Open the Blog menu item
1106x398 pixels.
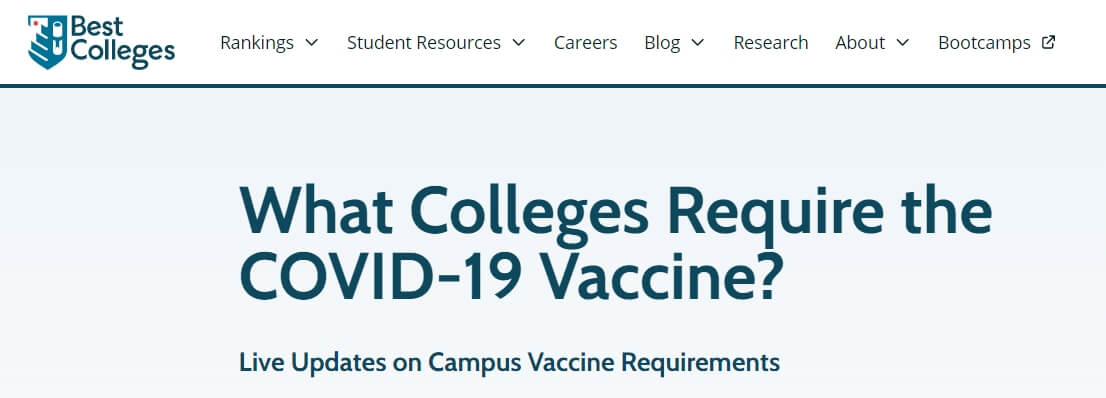[662, 43]
